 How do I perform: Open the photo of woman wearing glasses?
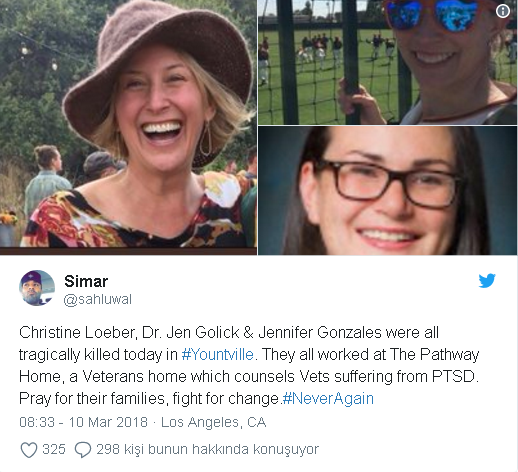click(x=388, y=191)
